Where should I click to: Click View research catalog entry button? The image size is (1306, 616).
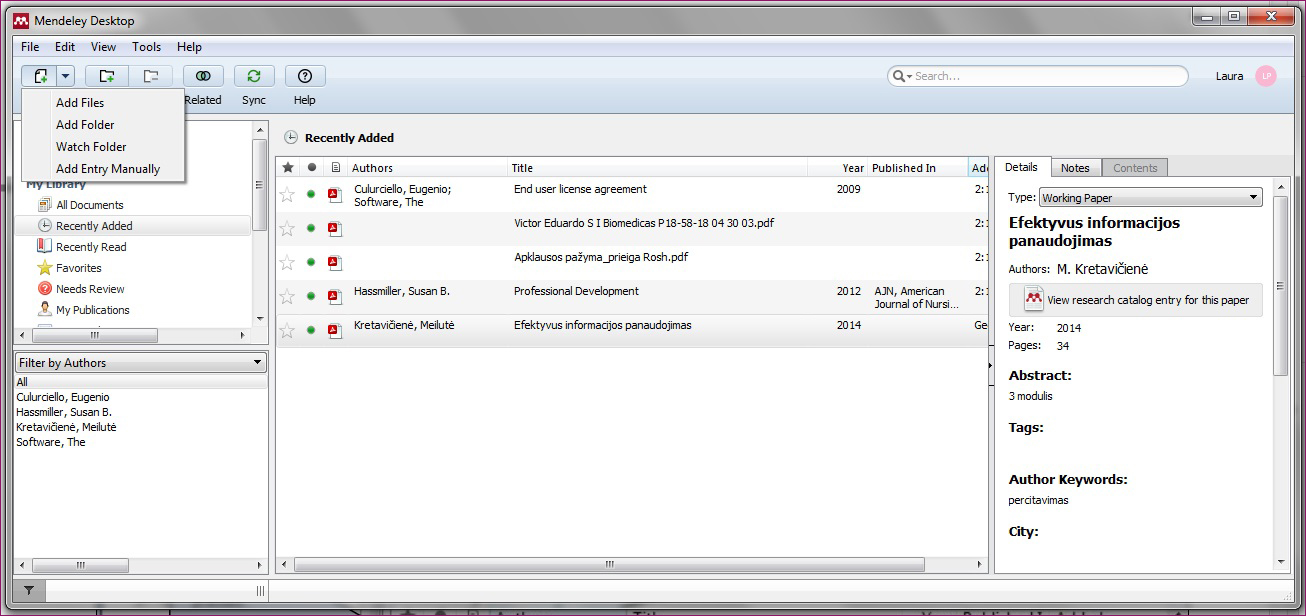coord(1136,300)
